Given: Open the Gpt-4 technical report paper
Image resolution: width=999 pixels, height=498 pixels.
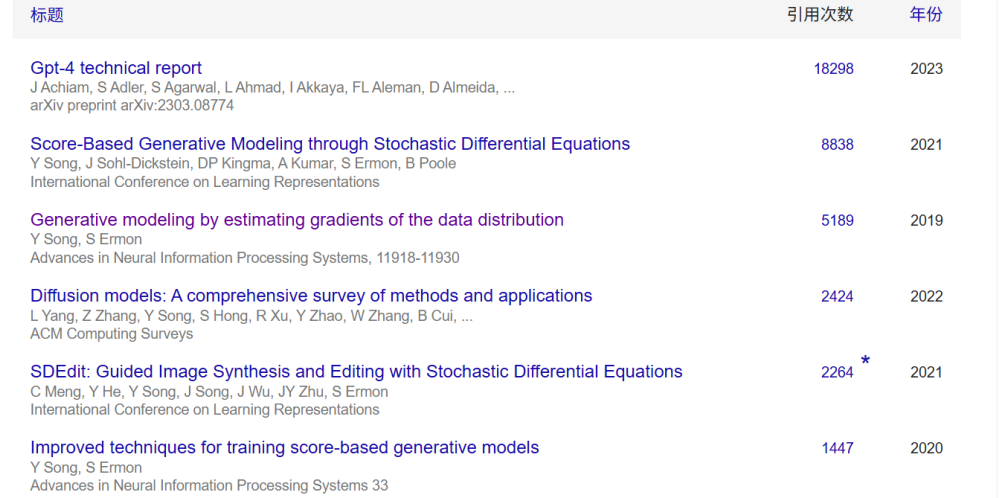Looking at the screenshot, I should [116, 68].
